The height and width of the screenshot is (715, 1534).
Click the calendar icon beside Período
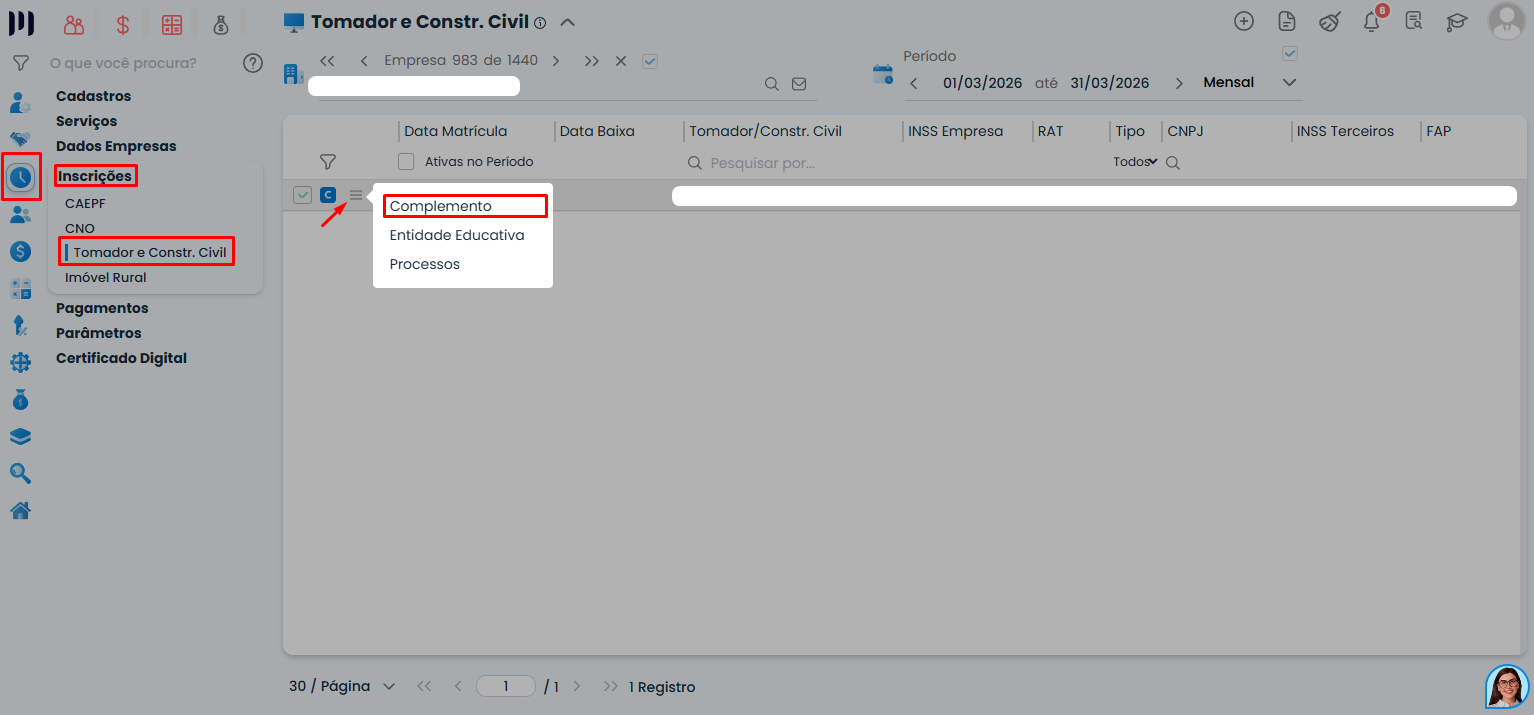(882, 74)
